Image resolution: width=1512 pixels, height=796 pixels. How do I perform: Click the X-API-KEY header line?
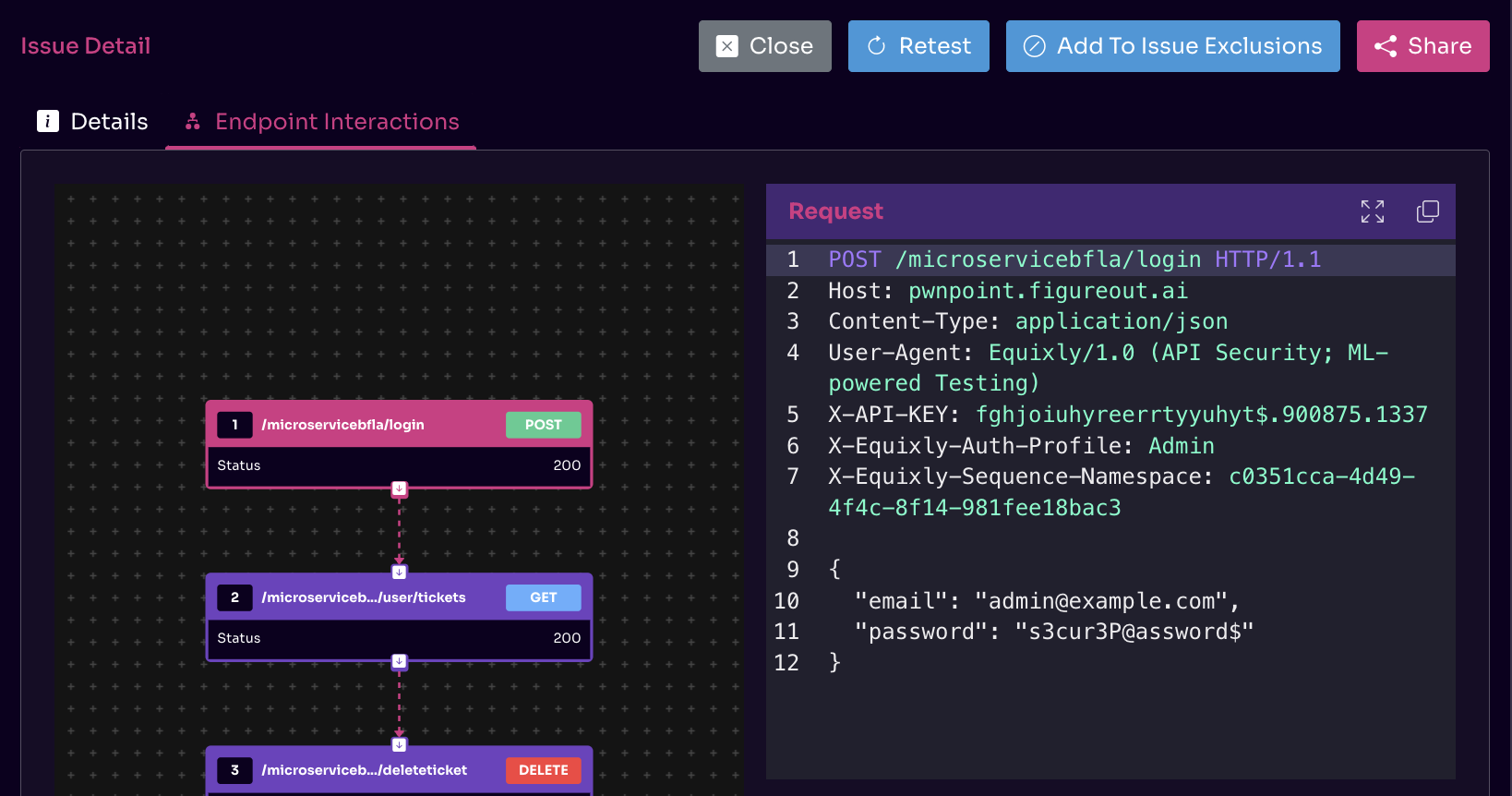point(1126,415)
